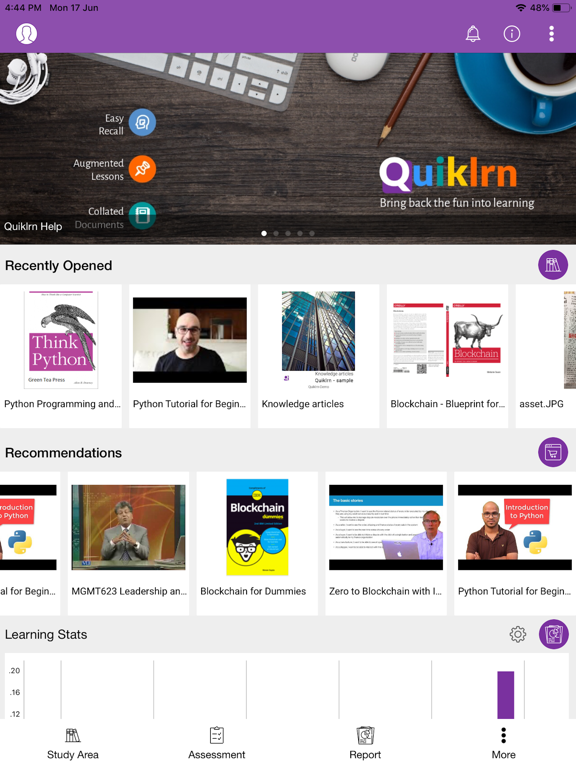Tap the Augmented Lessons orange pin icon
Image resolution: width=576 pixels, height=768 pixels.
pos(143,168)
